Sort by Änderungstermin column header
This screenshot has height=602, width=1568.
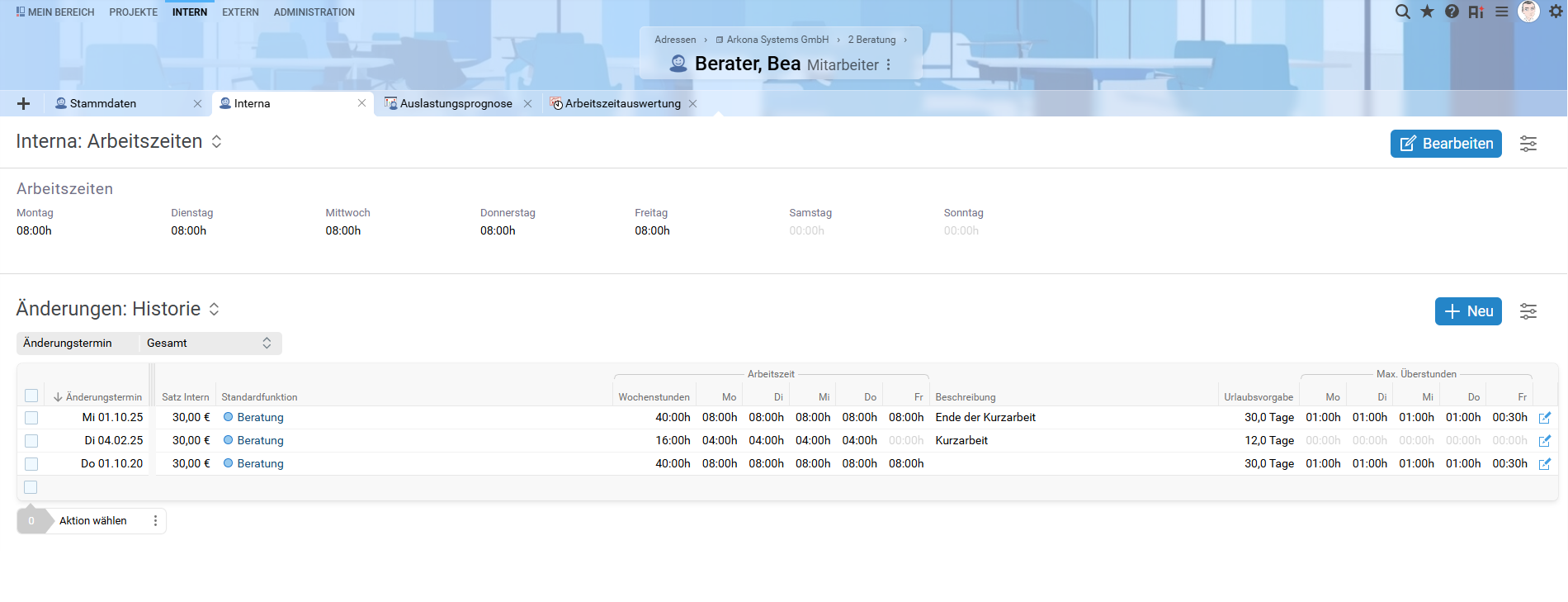[x=103, y=397]
